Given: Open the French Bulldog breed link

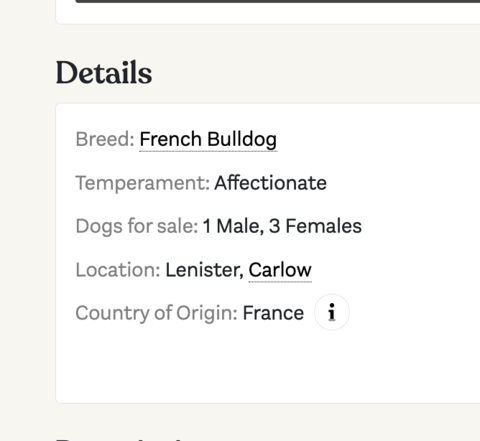Looking at the screenshot, I should pos(208,139).
